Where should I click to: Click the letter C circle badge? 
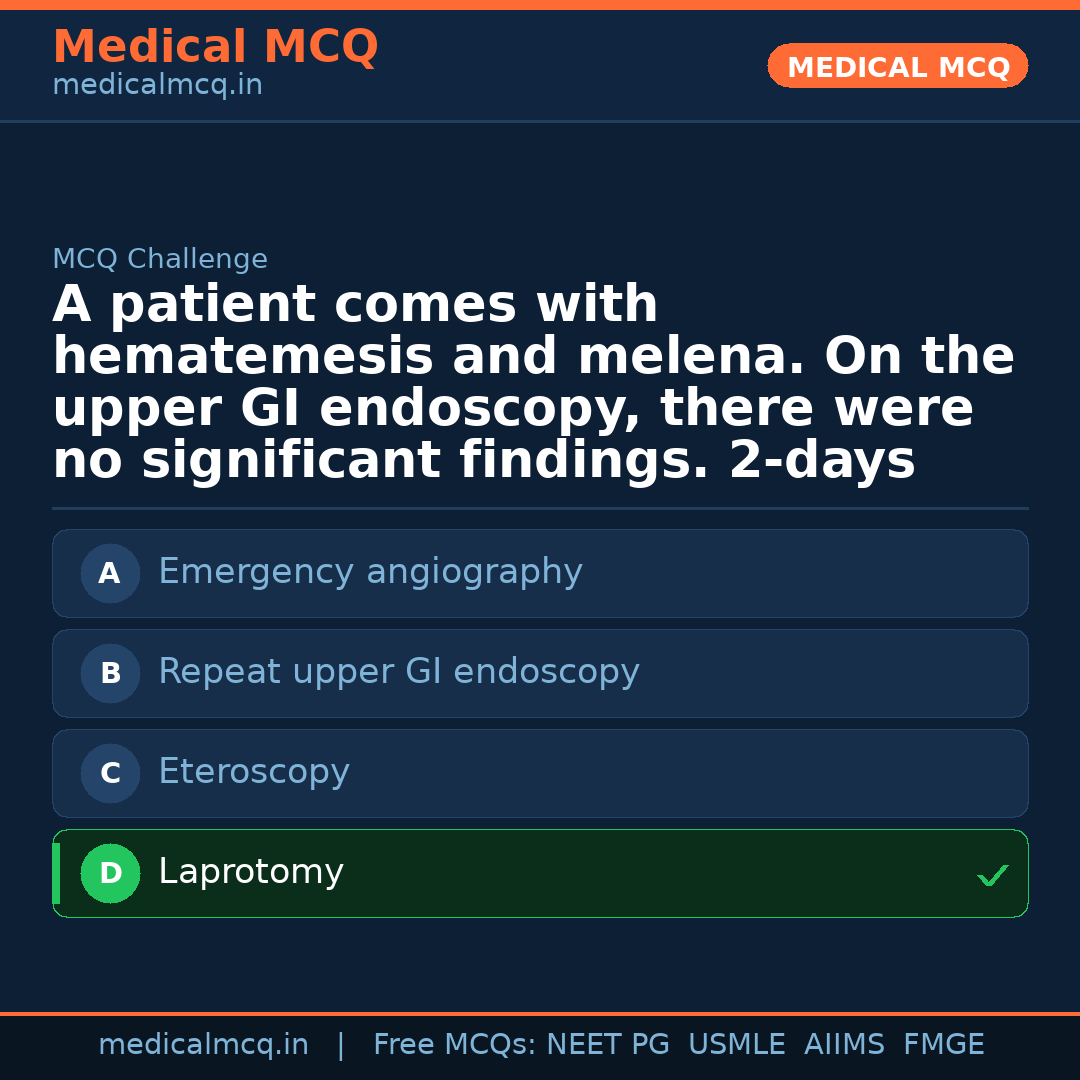110,773
